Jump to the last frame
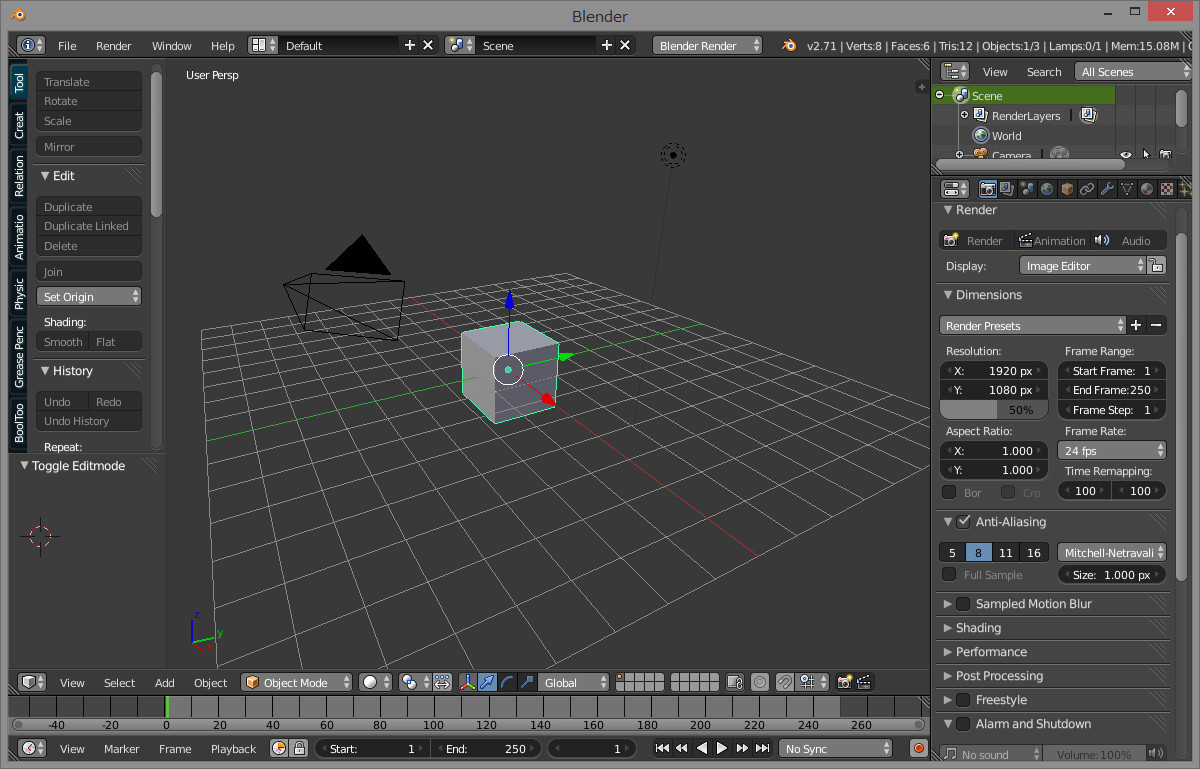This screenshot has height=769, width=1200. point(763,748)
